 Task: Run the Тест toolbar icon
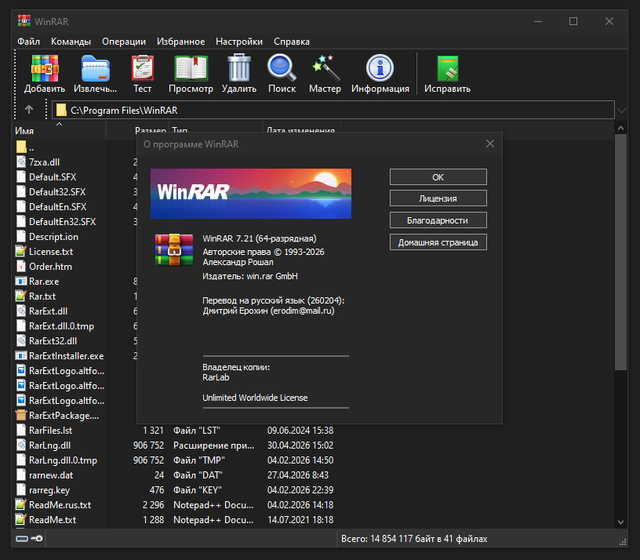[142, 68]
